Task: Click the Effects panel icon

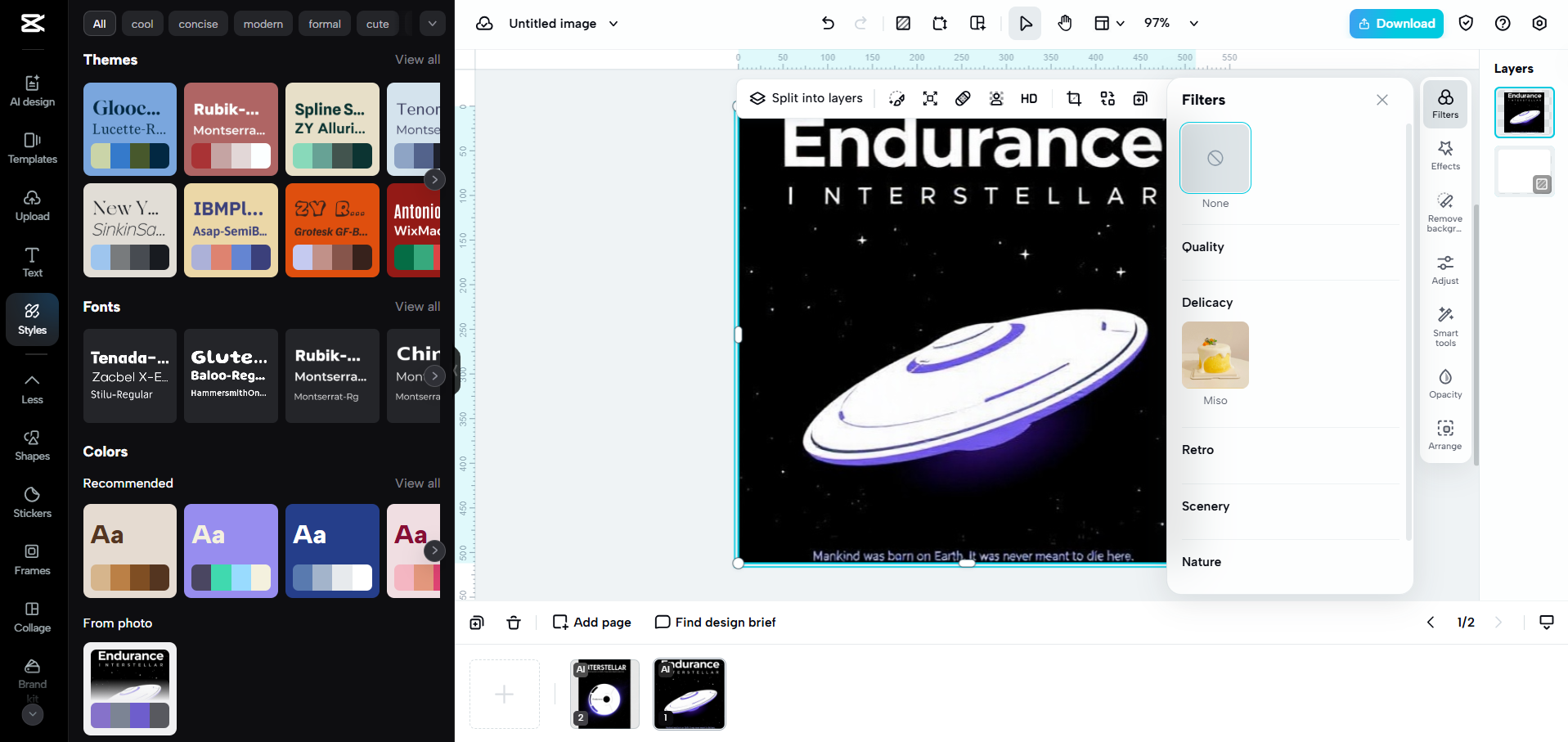Action: point(1444,154)
